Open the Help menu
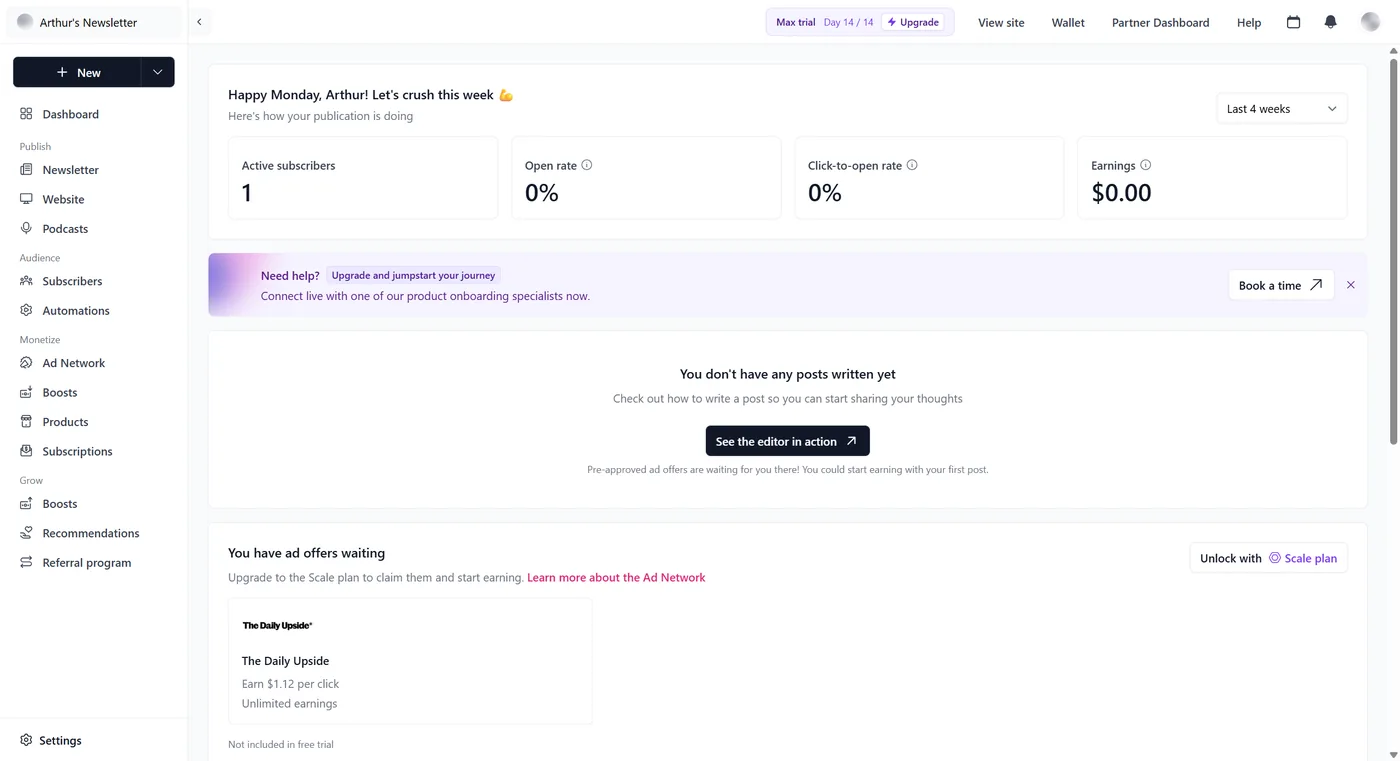Image resolution: width=1400 pixels, height=761 pixels. [x=1249, y=22]
